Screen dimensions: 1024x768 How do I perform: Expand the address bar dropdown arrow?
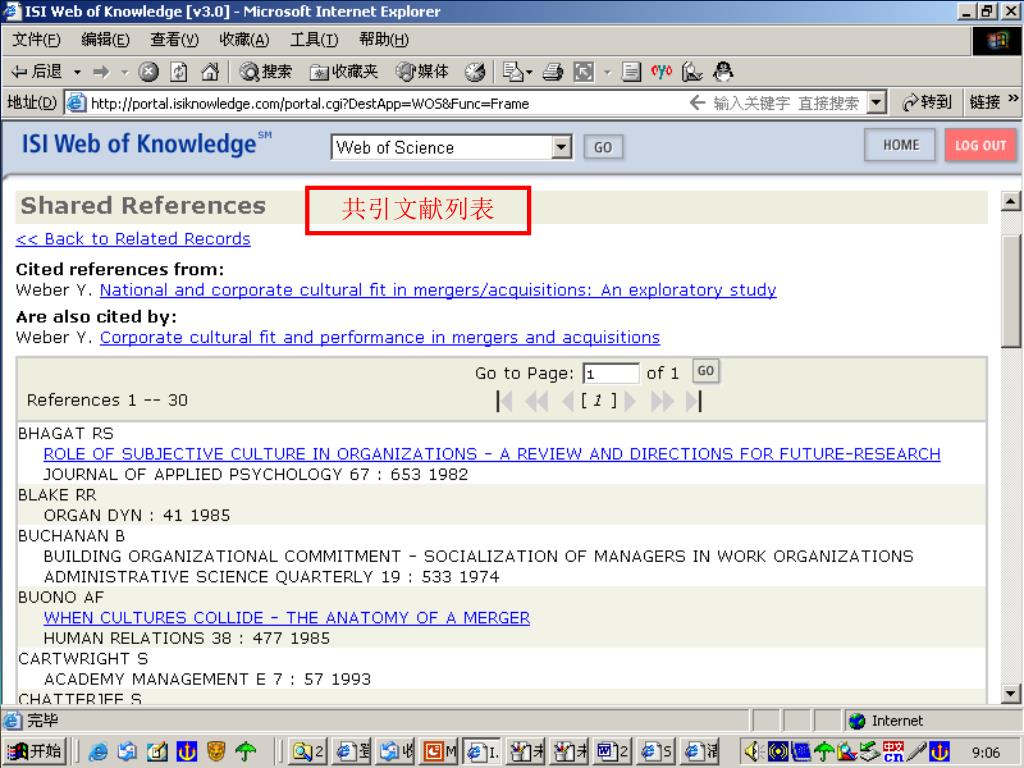(x=877, y=103)
